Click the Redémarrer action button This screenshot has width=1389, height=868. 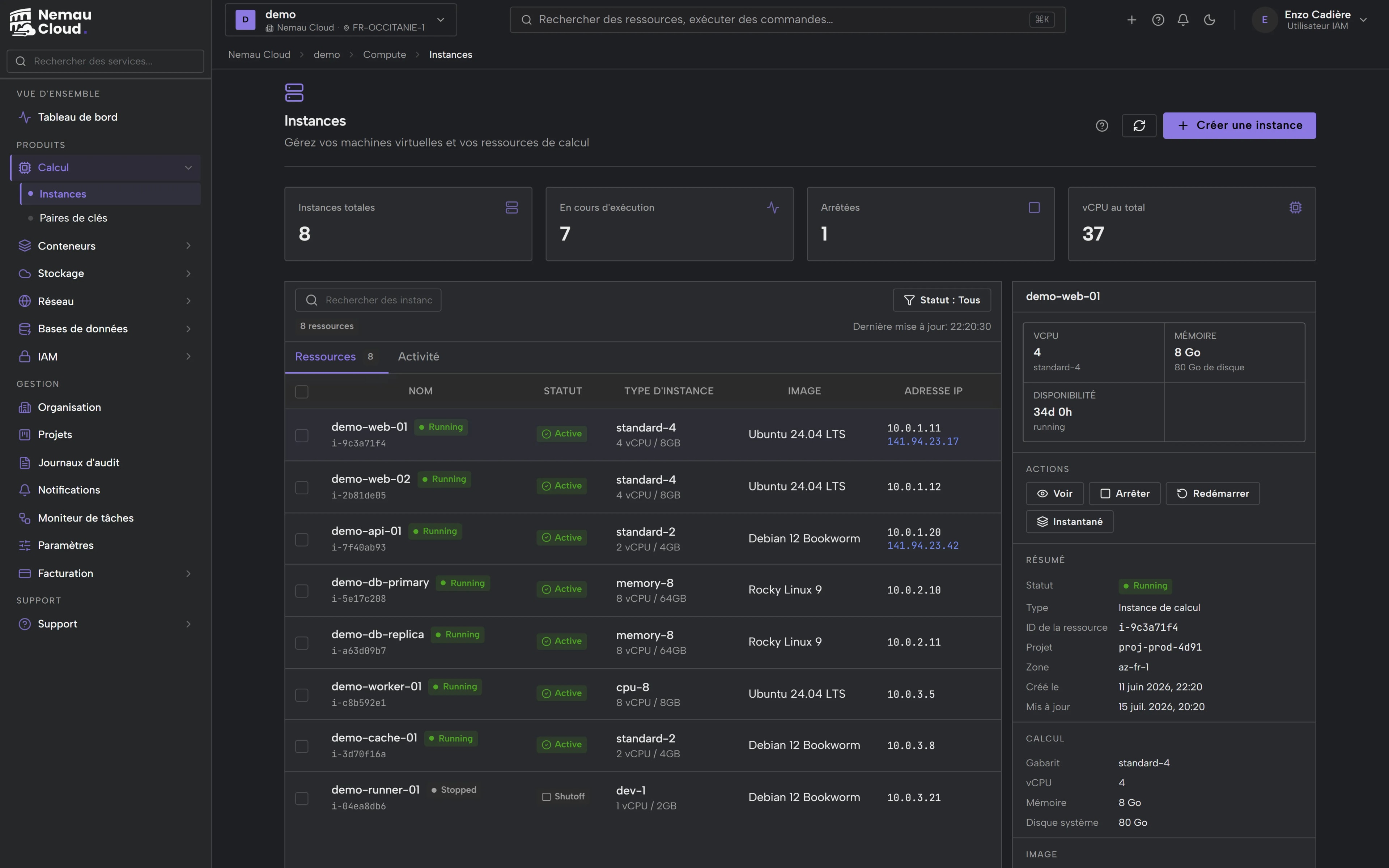coord(1212,494)
